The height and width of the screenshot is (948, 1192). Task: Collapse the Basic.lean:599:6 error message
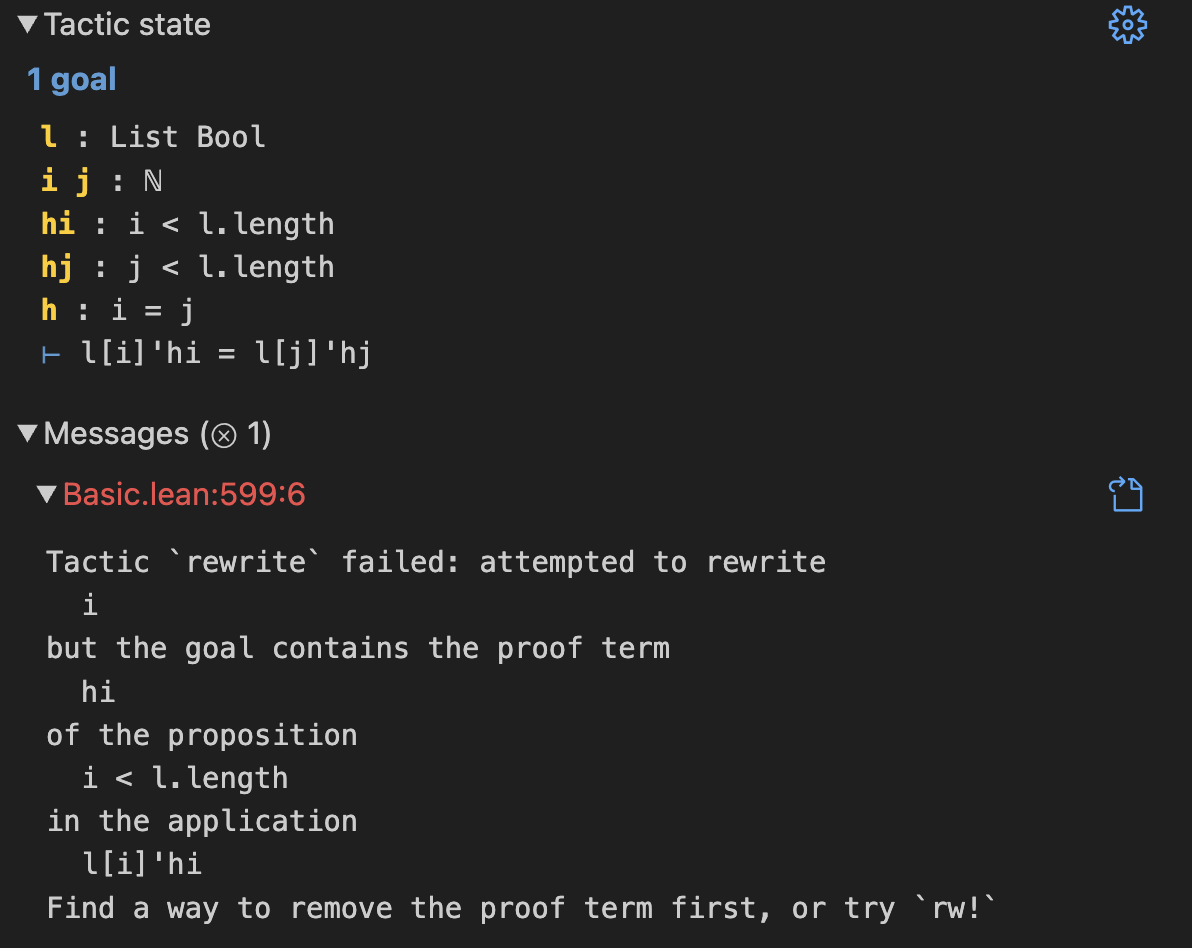pos(46,494)
